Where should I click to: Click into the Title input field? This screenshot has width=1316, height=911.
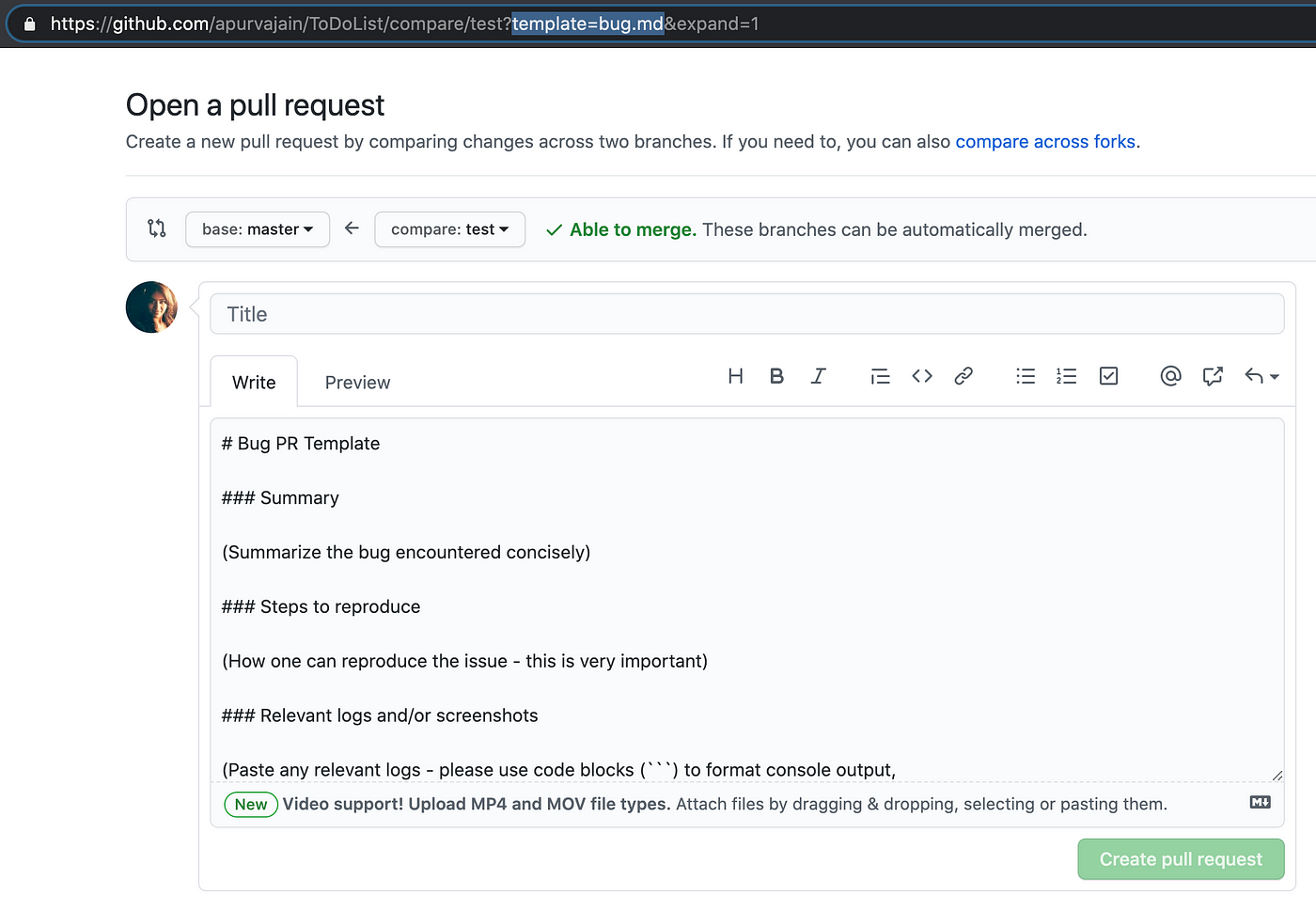pyautogui.click(x=747, y=314)
